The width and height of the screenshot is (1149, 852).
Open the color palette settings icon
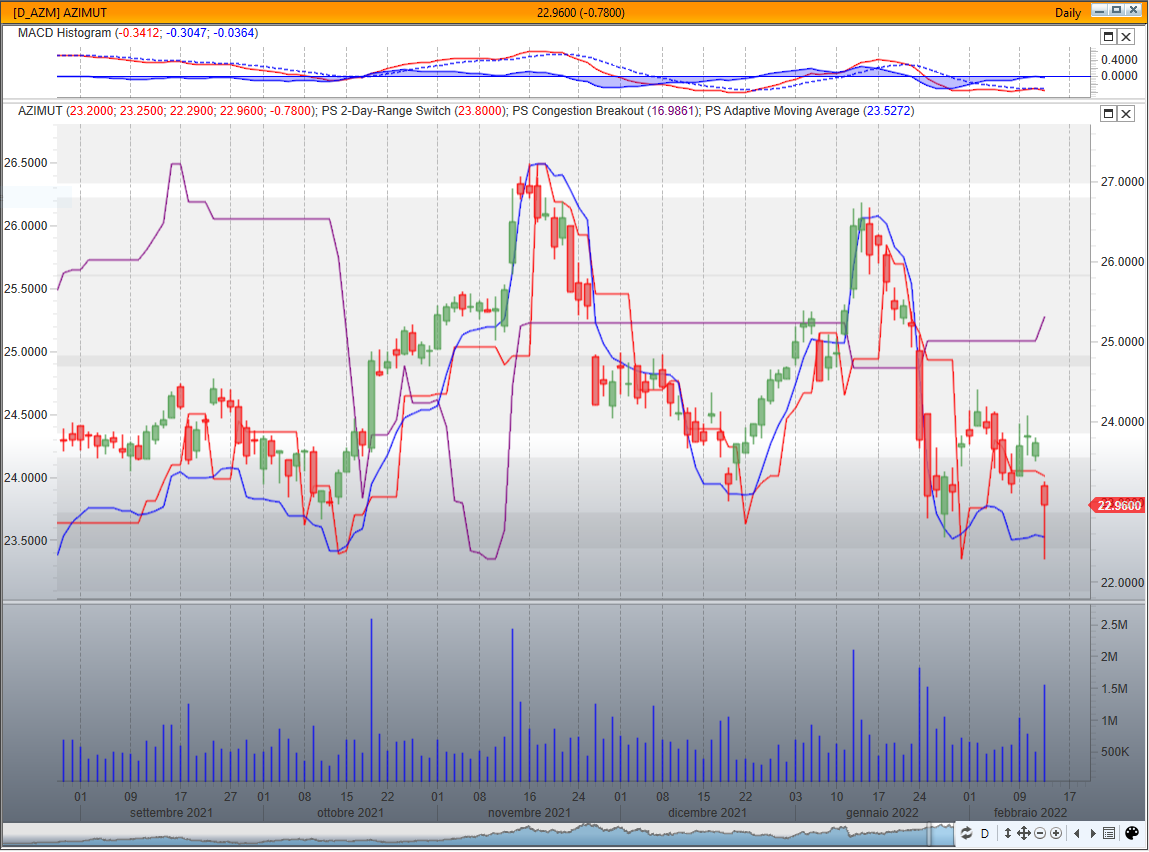pos(1131,833)
